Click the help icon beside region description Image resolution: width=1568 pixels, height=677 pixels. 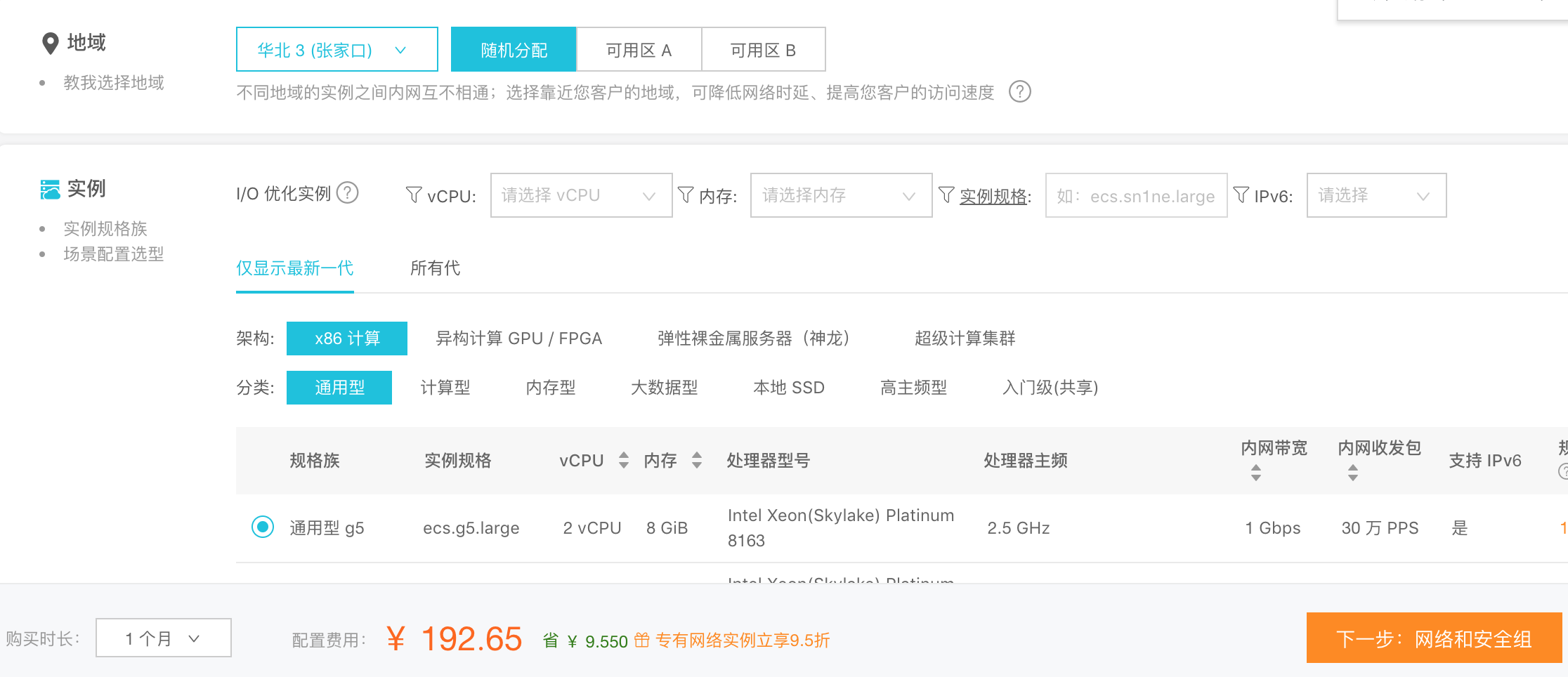point(1019,91)
